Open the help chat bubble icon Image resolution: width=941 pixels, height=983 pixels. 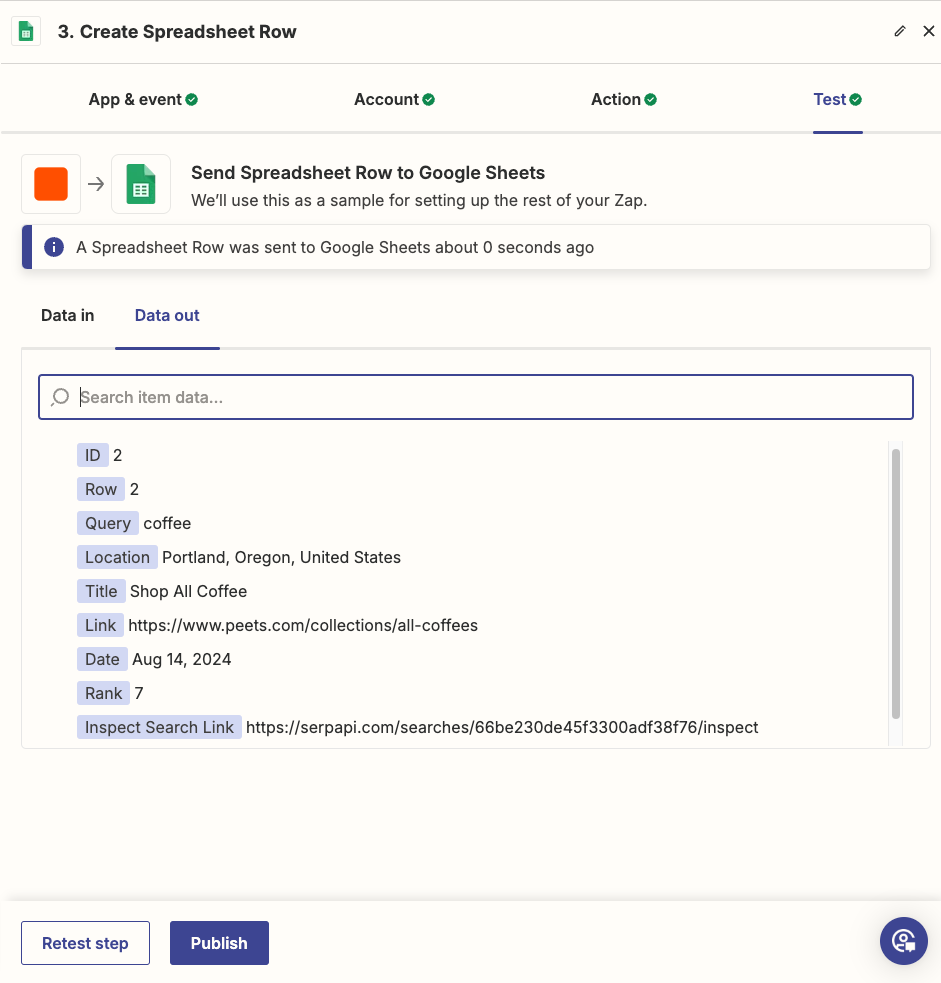click(x=903, y=941)
